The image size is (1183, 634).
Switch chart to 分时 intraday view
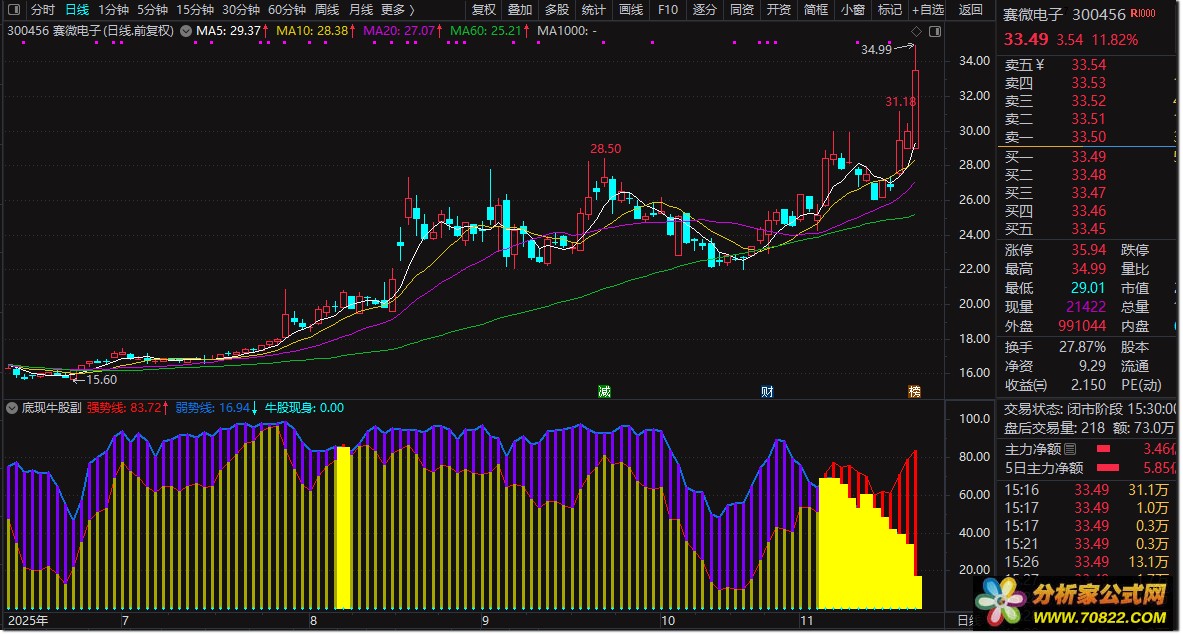[43, 10]
